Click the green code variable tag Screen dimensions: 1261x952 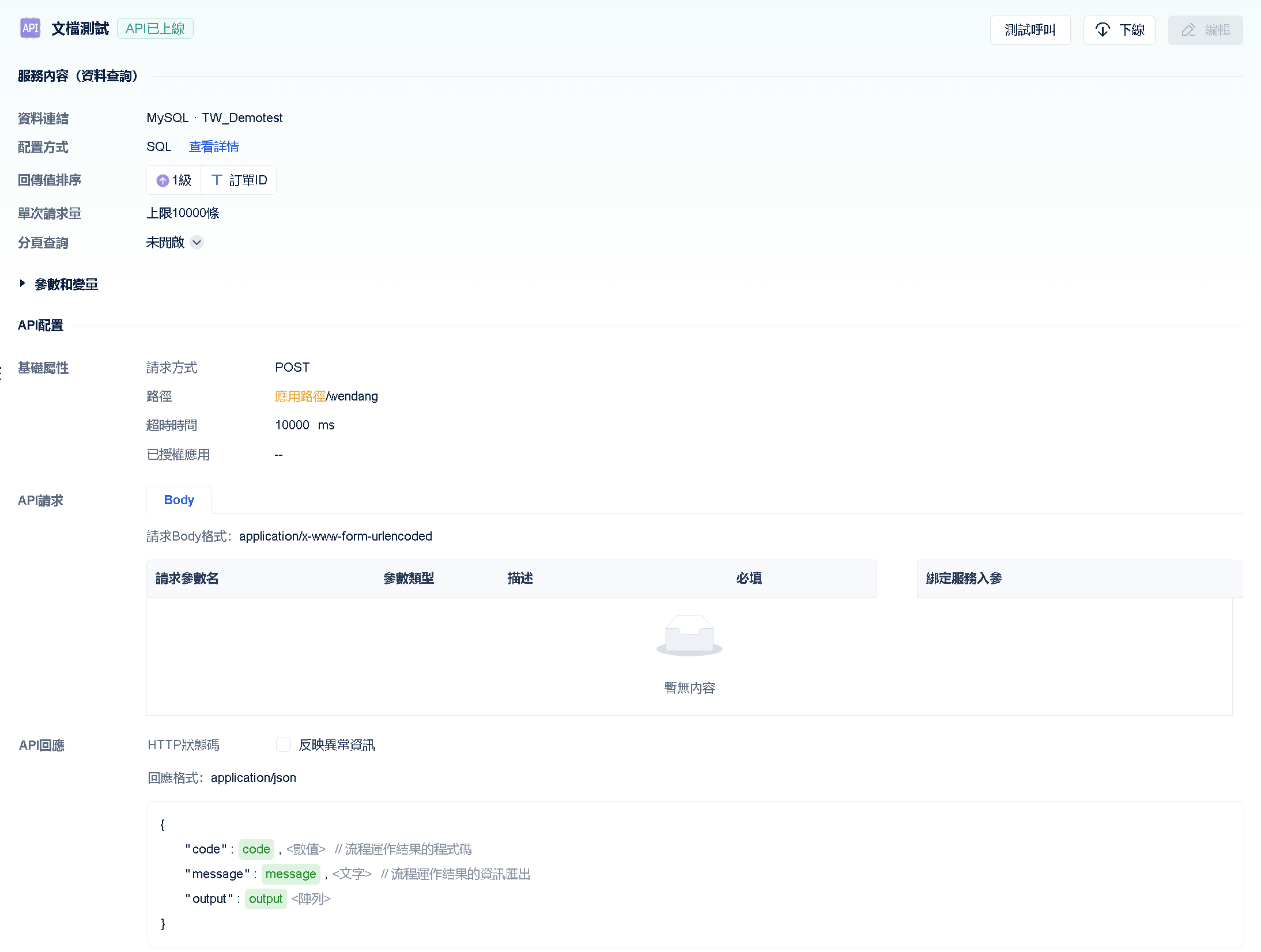(x=256, y=849)
